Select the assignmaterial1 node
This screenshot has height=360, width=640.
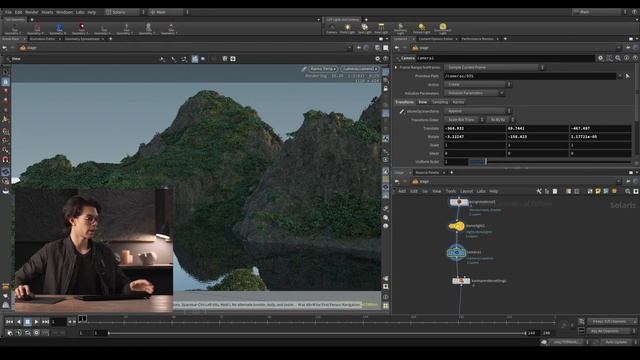pyautogui.click(x=459, y=202)
